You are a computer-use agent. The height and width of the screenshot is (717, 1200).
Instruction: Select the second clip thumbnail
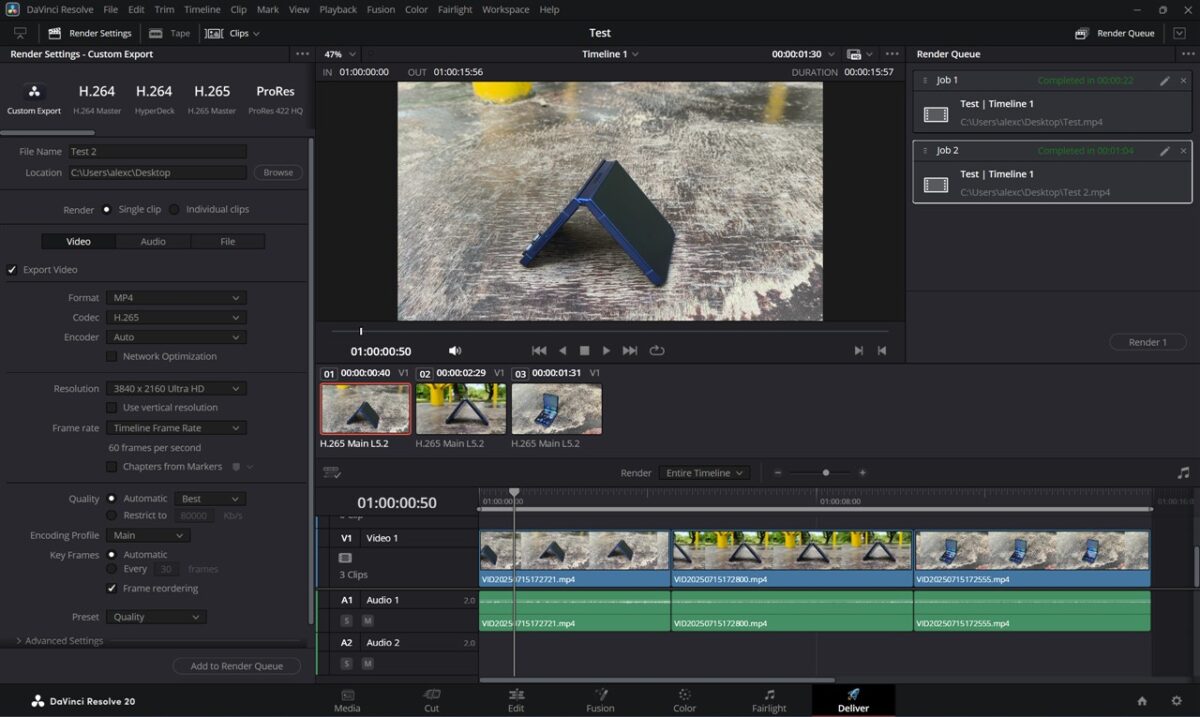[461, 409]
